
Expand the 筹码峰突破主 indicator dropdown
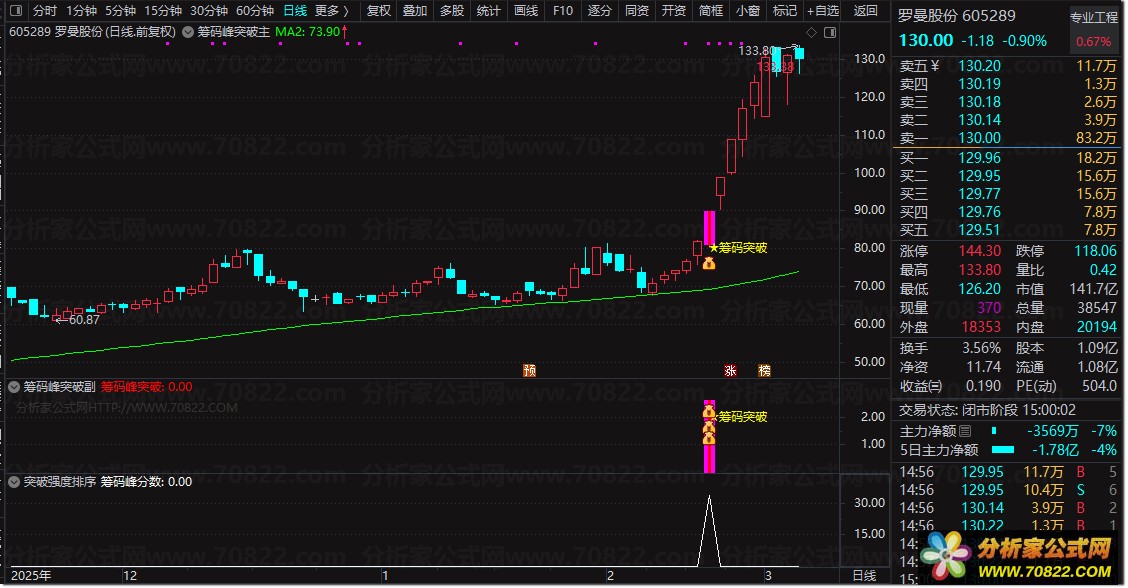click(188, 32)
